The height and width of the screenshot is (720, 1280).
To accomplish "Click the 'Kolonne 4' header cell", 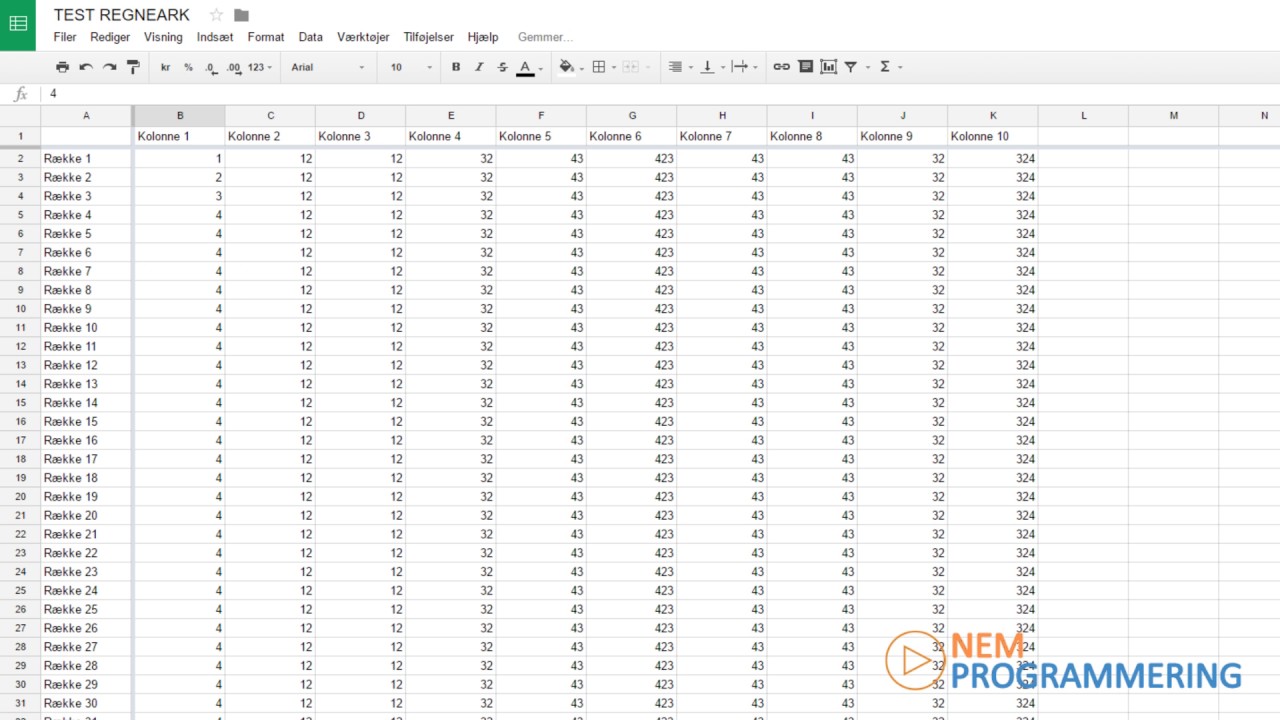I will [x=451, y=136].
